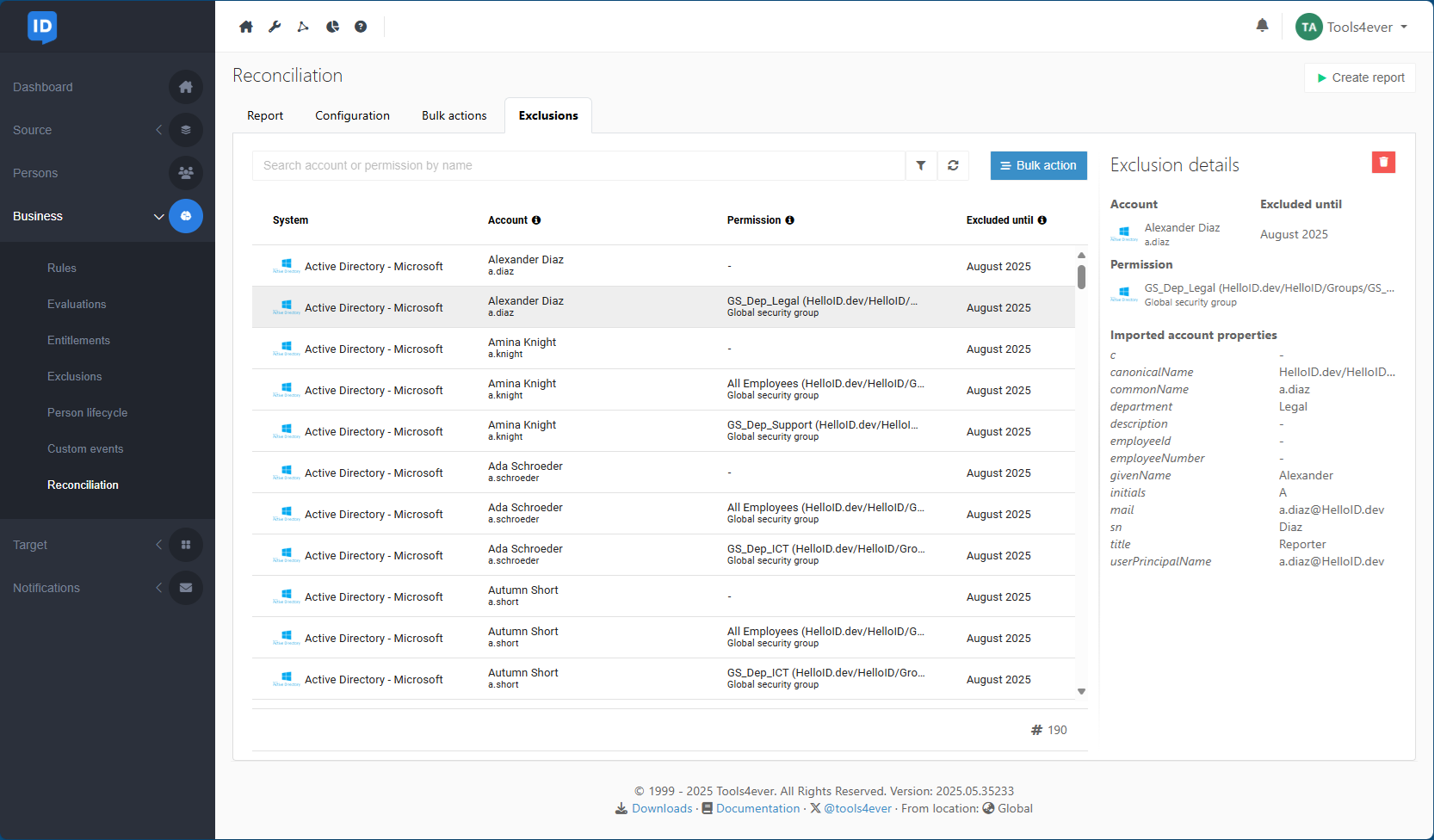Click the search account or permission field
The height and width of the screenshot is (840, 1434).
578,165
